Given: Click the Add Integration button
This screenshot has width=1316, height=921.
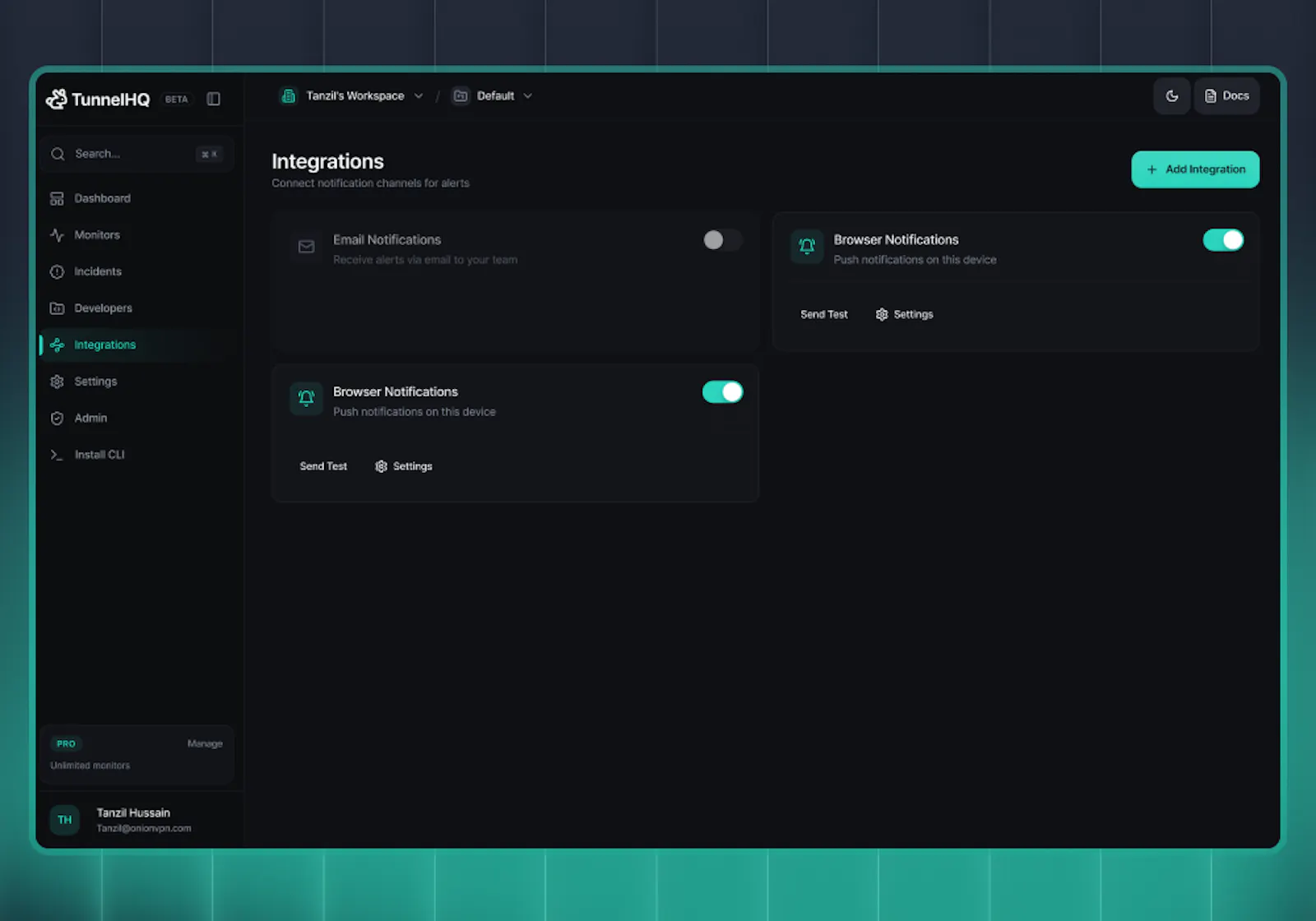Looking at the screenshot, I should coord(1195,169).
